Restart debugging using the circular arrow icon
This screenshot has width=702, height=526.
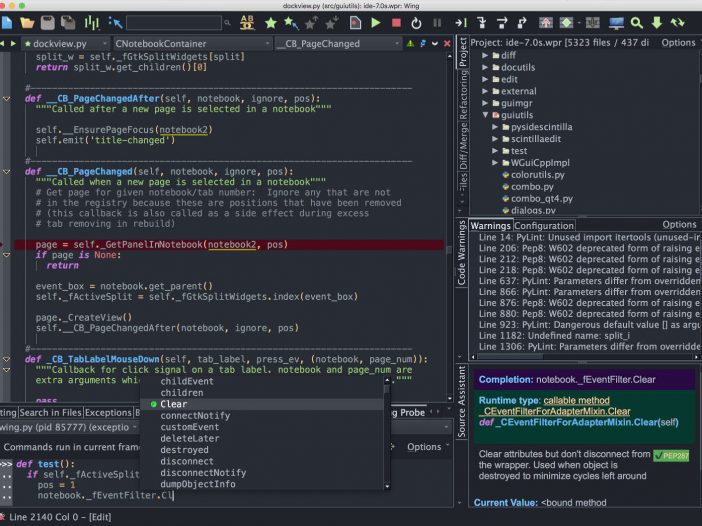coord(416,23)
